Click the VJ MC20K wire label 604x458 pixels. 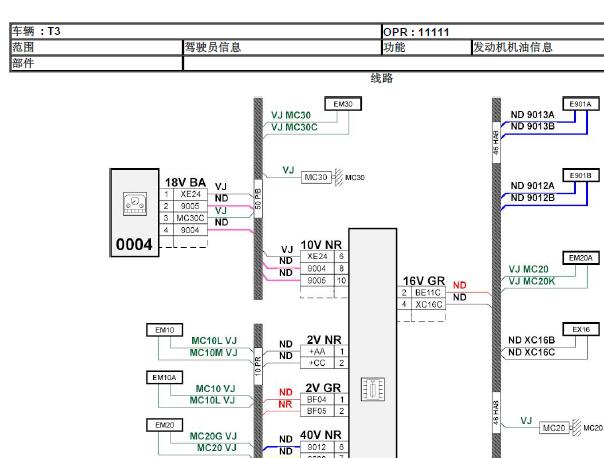(x=532, y=281)
